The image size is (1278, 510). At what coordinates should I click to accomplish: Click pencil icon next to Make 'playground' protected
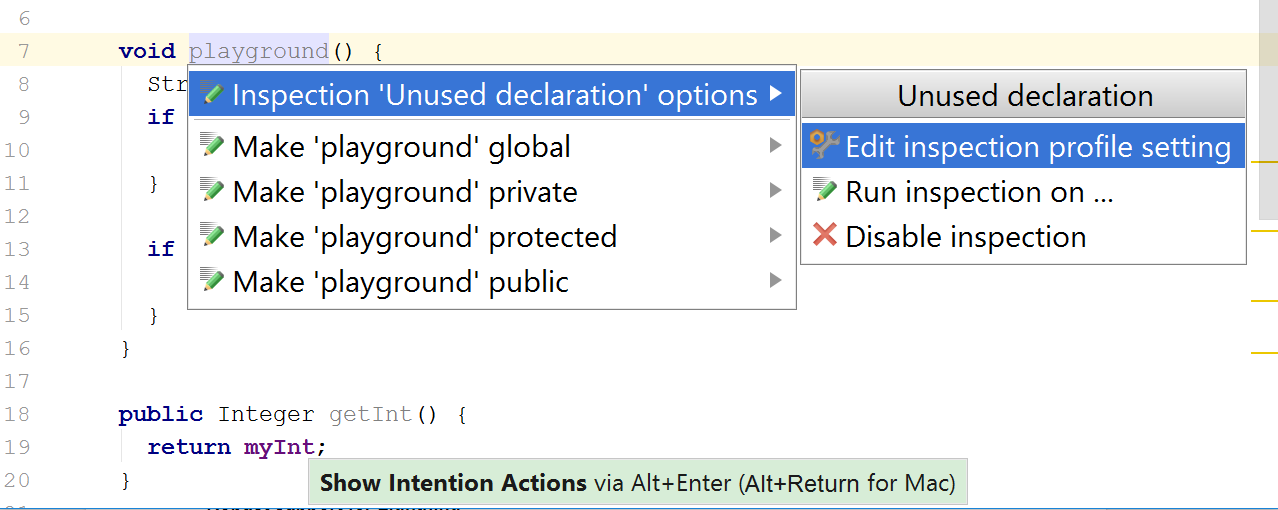[x=211, y=236]
